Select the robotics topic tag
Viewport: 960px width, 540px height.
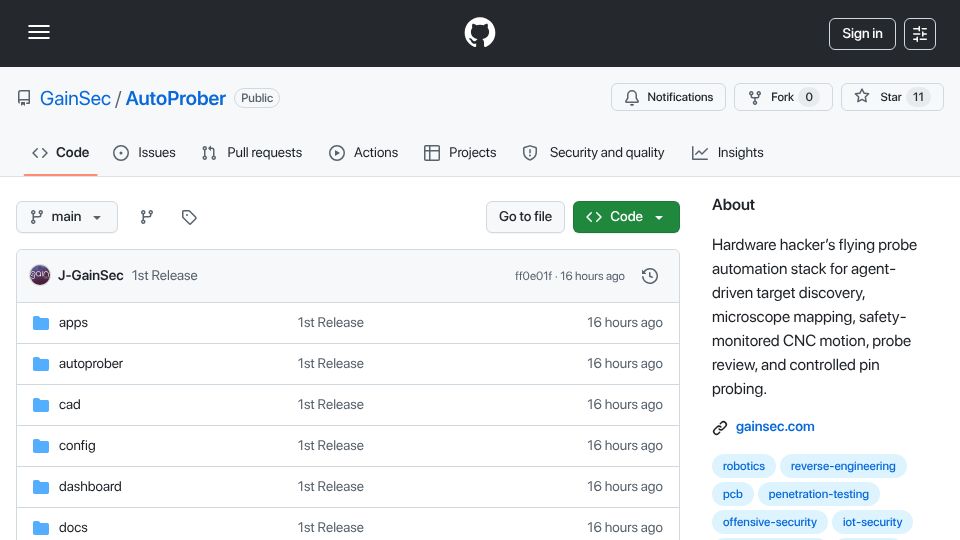click(x=744, y=466)
